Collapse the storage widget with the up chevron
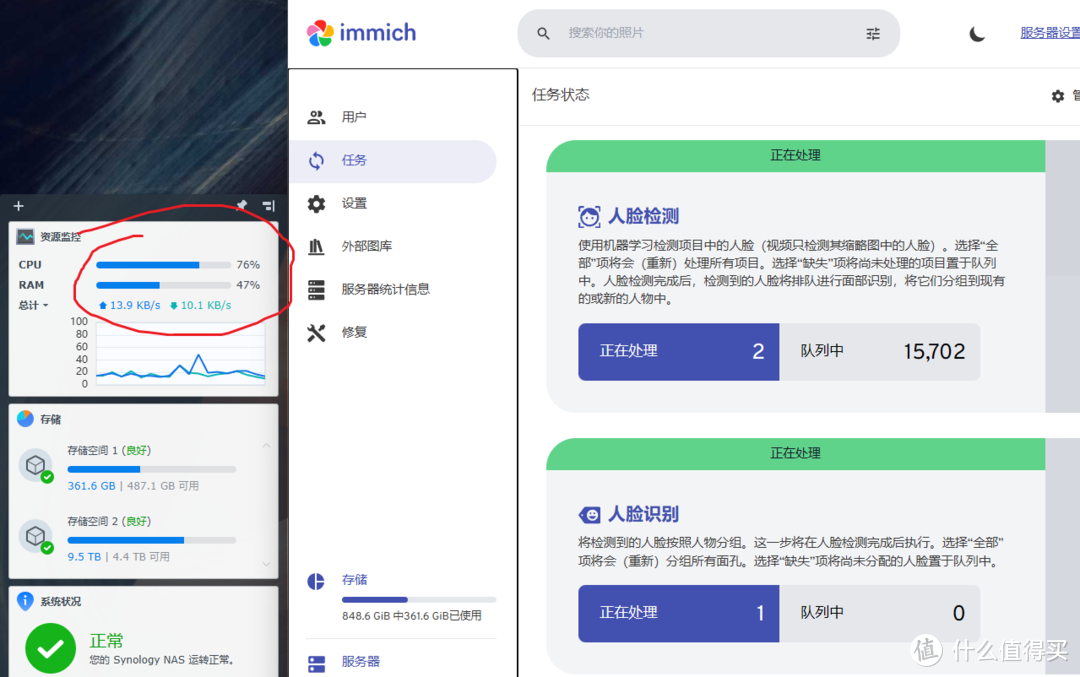The image size is (1080, 677). tap(265, 445)
